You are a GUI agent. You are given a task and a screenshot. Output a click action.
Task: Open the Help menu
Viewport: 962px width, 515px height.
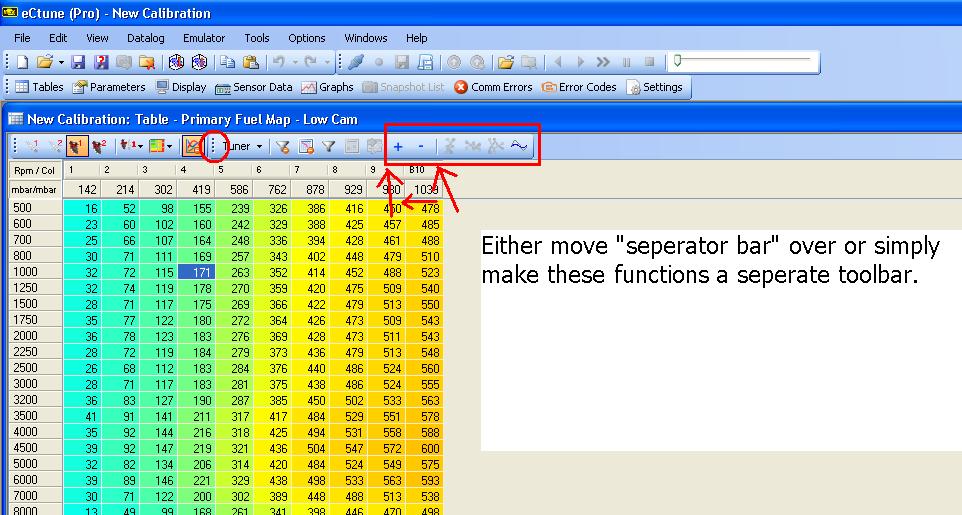tap(417, 38)
